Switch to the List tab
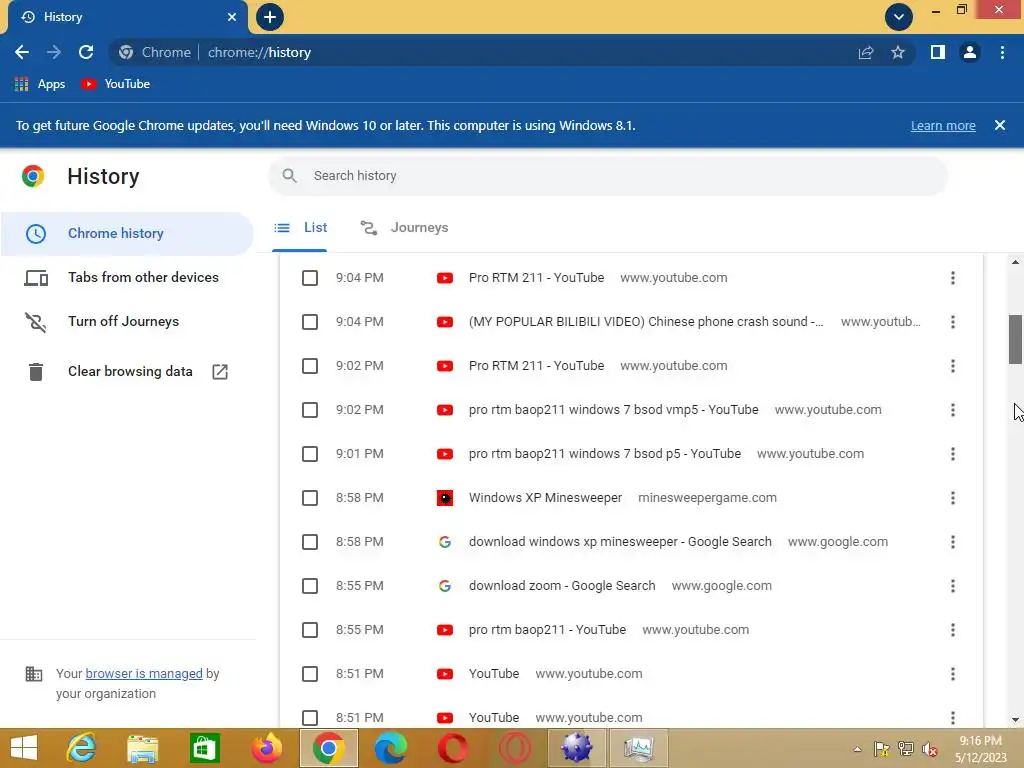Screen dimensions: 1024x768 point(300,228)
